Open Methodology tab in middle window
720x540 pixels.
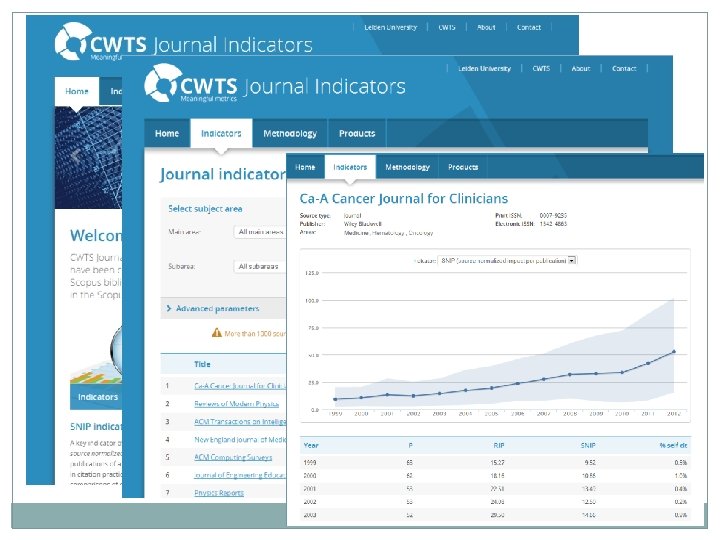coord(290,133)
